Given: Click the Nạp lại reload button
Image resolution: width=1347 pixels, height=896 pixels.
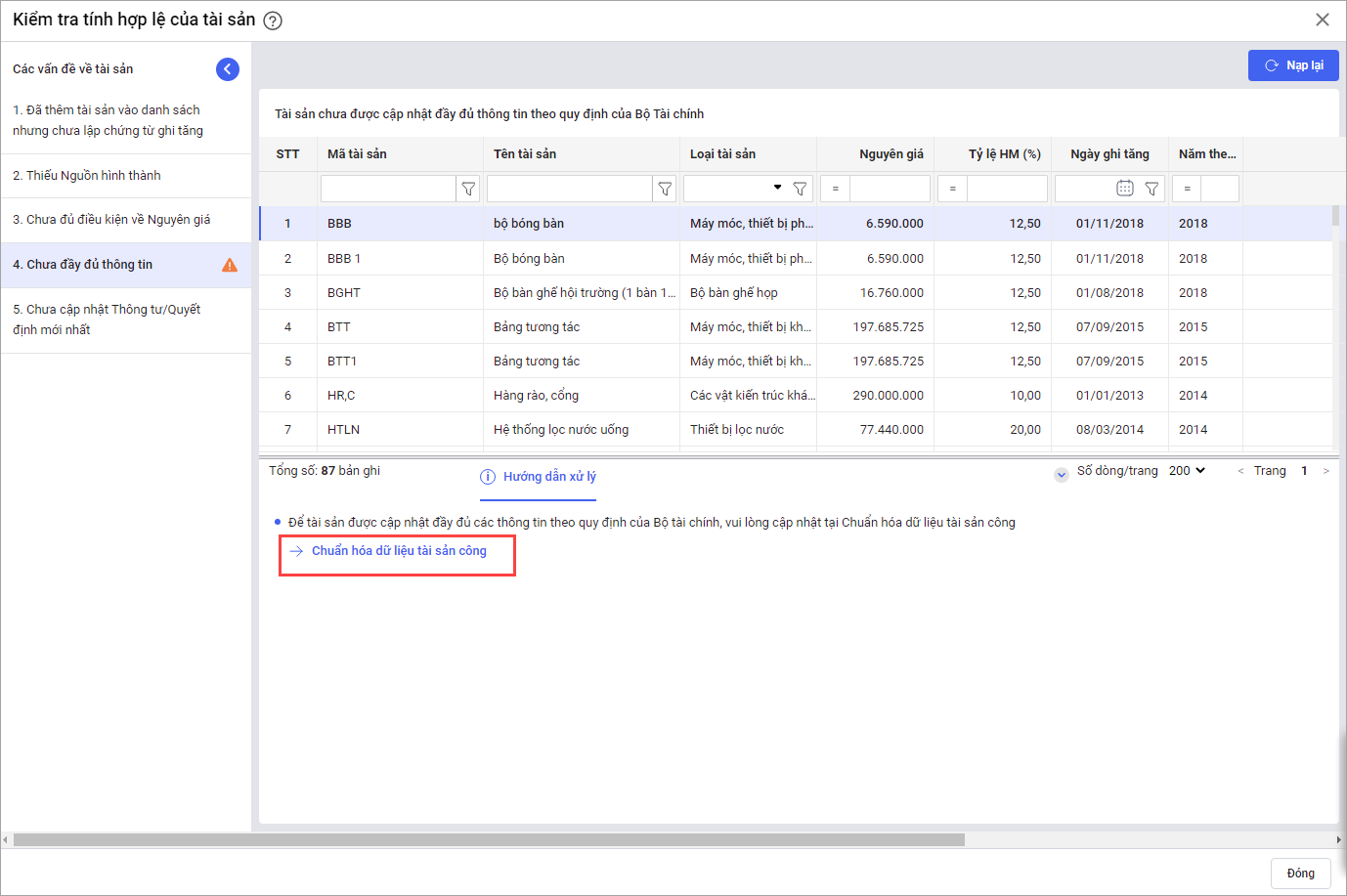Looking at the screenshot, I should coord(1292,65).
